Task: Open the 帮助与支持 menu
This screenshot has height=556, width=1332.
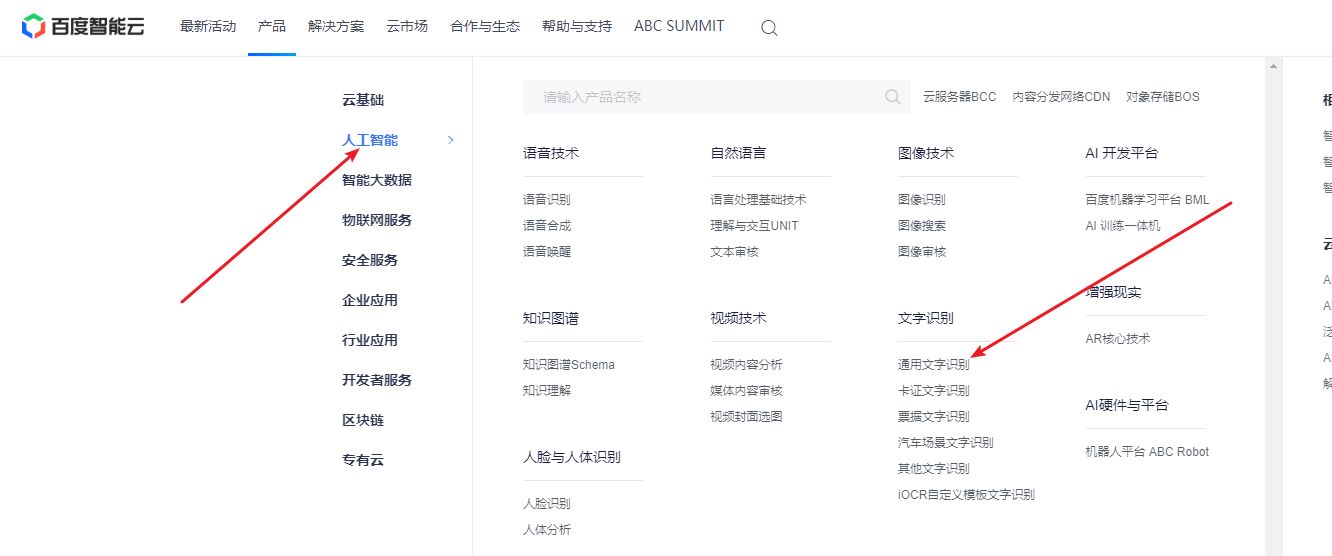Action: tap(577, 26)
